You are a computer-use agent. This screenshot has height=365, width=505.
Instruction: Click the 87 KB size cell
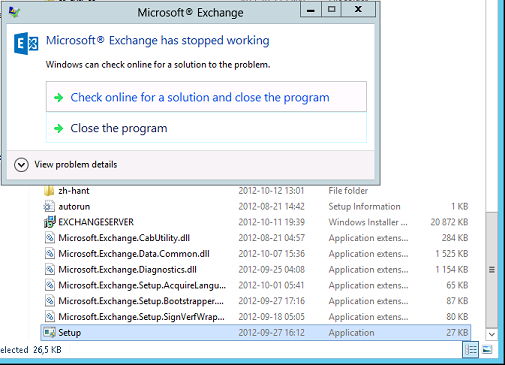coord(457,301)
